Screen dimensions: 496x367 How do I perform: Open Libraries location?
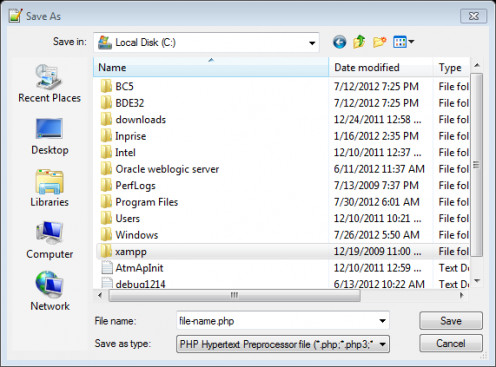[49, 188]
